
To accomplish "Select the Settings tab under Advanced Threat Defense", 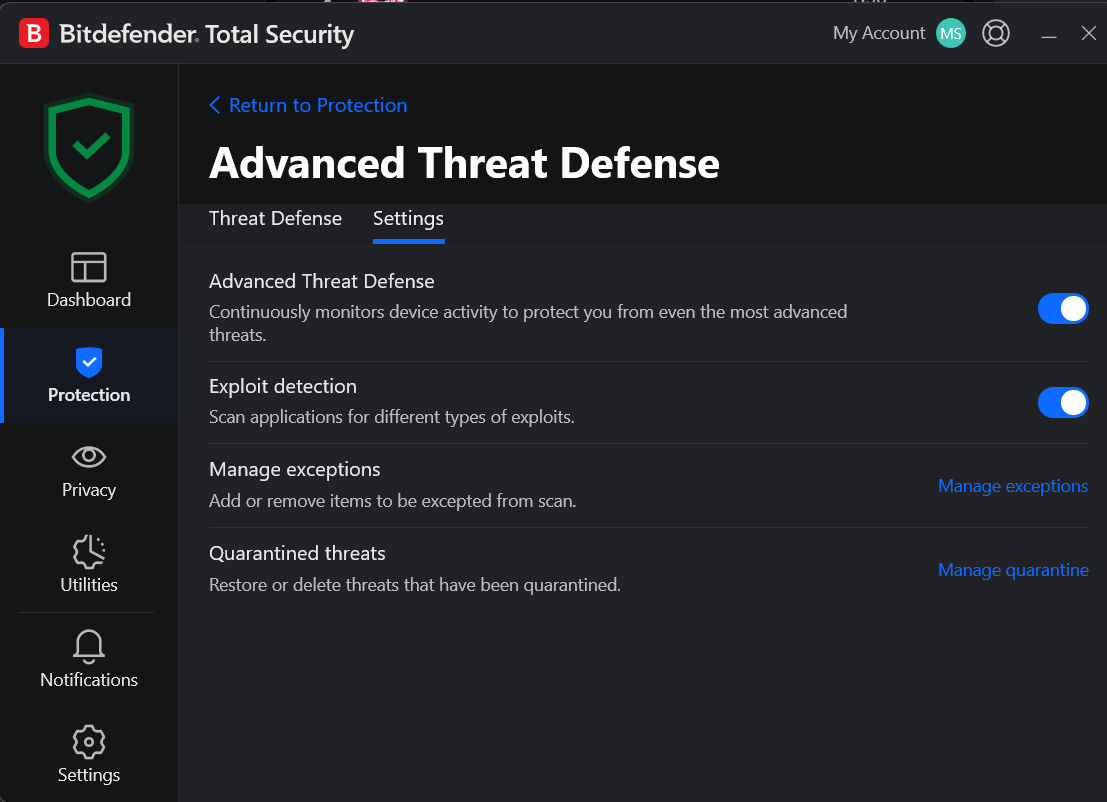I will point(408,219).
